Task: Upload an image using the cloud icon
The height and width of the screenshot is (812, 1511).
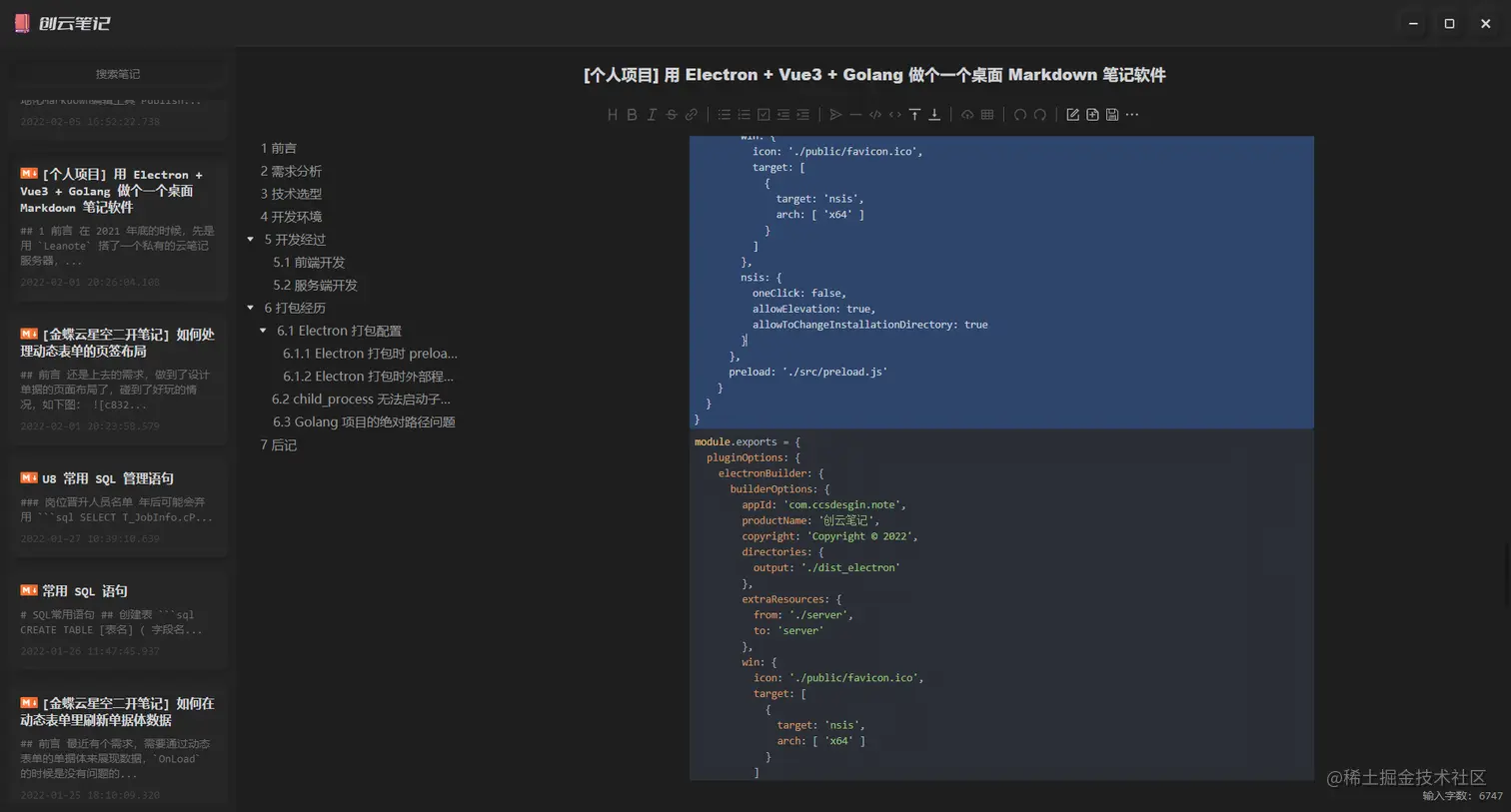Action: 967,115
